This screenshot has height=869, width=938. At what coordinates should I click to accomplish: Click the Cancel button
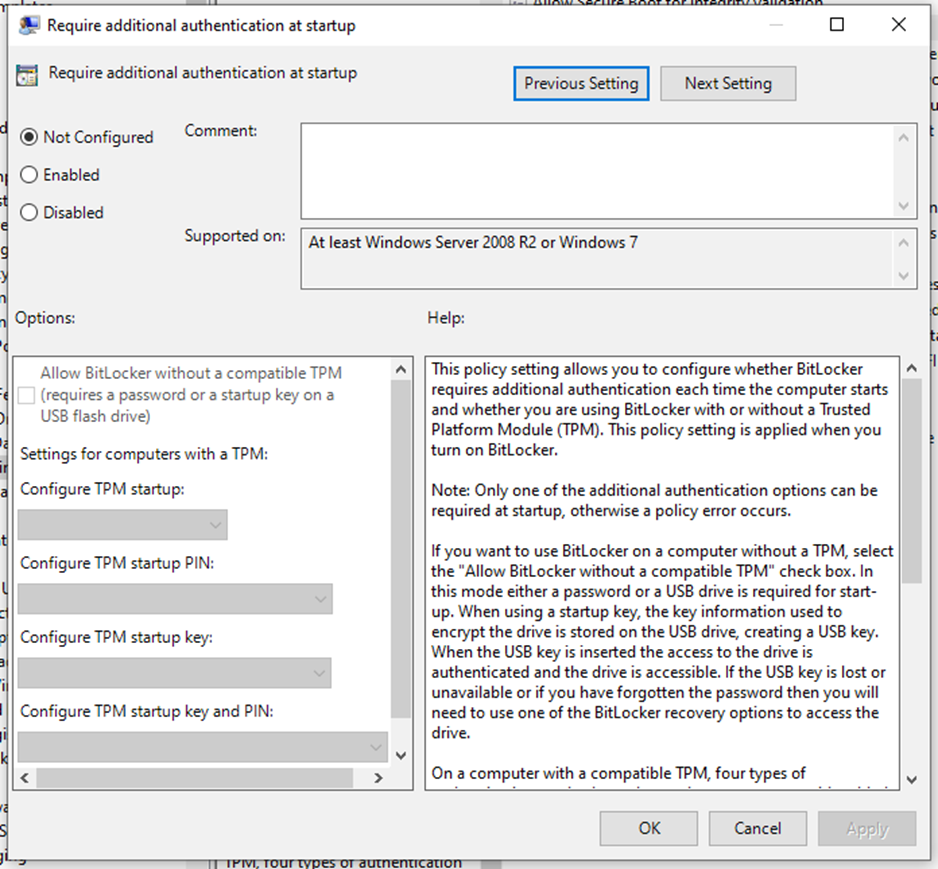point(758,828)
